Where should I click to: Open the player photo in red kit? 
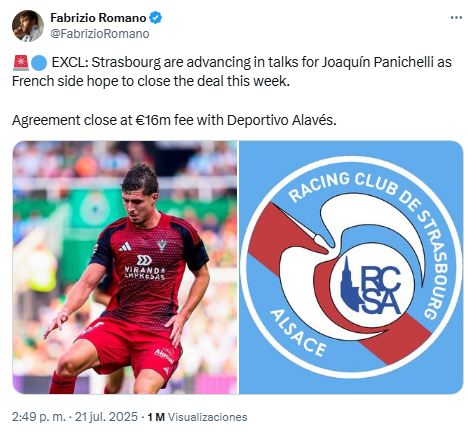coord(125,267)
